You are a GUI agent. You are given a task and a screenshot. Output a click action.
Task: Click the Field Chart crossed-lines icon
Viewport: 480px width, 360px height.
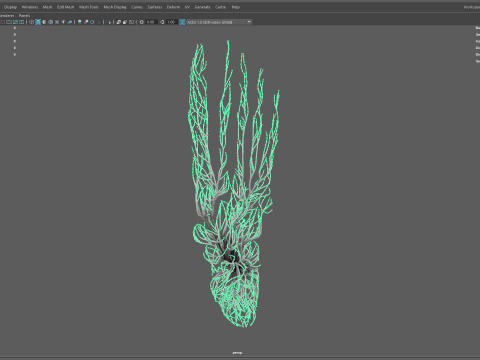coord(15,22)
